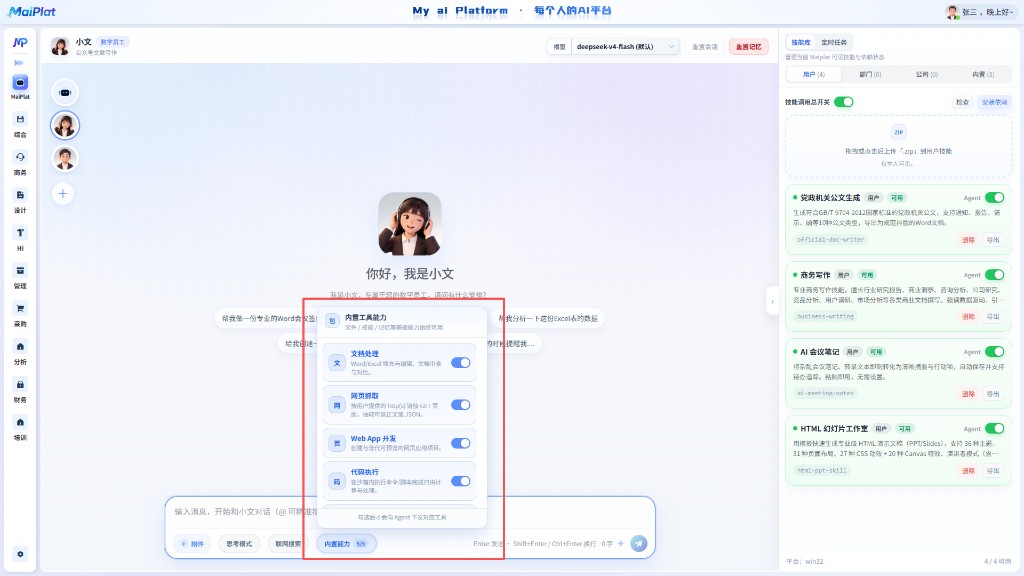The width and height of the screenshot is (1024, 576).
Task: Click the 内置工具能力 header icon in popup
Action: pos(332,321)
